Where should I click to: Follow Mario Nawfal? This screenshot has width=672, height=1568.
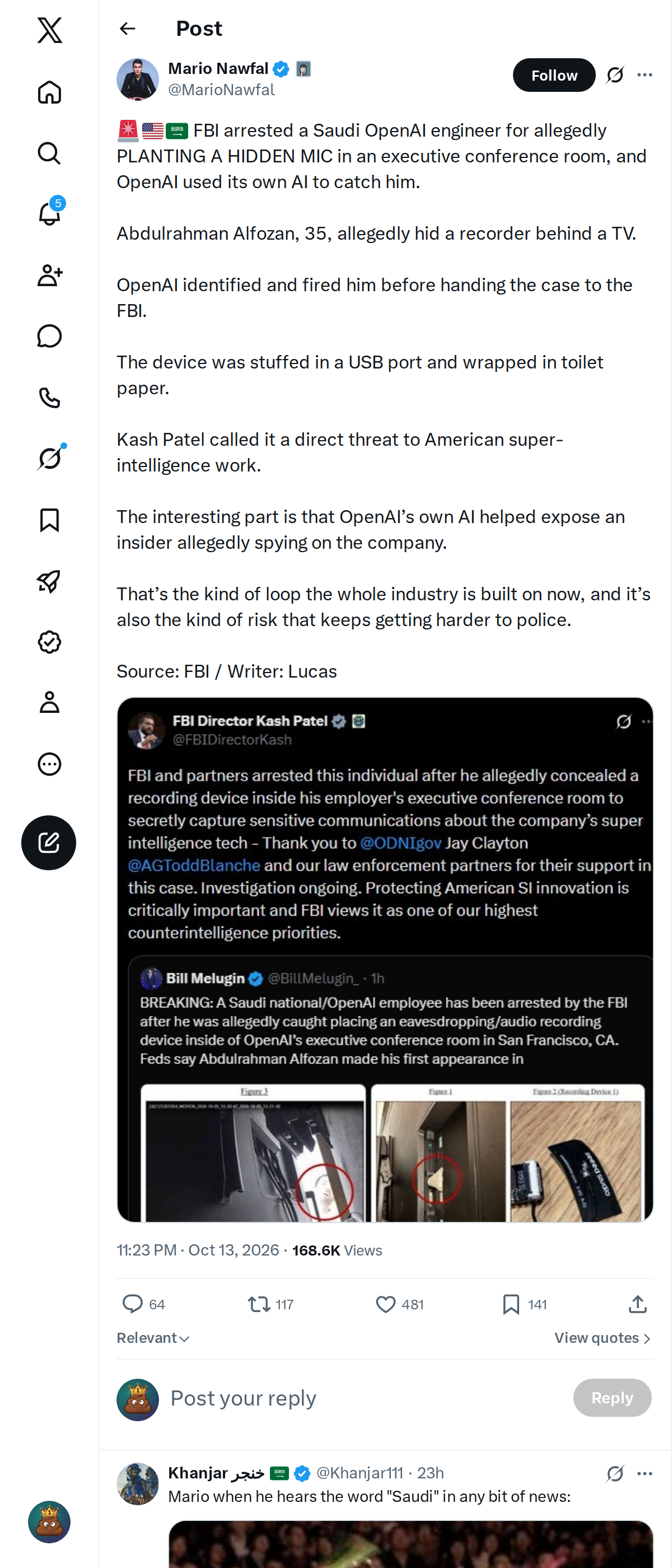click(553, 75)
